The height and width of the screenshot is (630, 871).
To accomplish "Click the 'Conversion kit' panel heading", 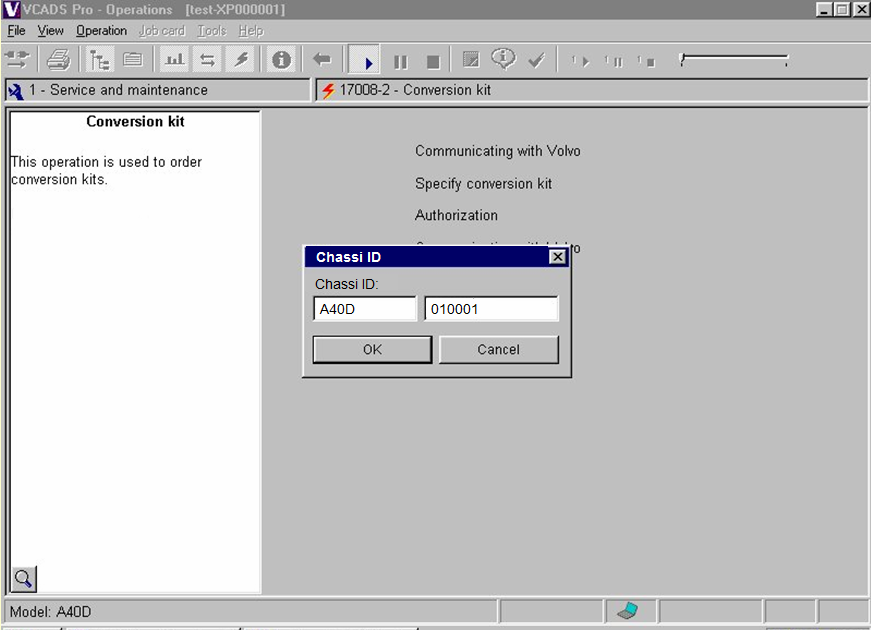I will [x=135, y=122].
